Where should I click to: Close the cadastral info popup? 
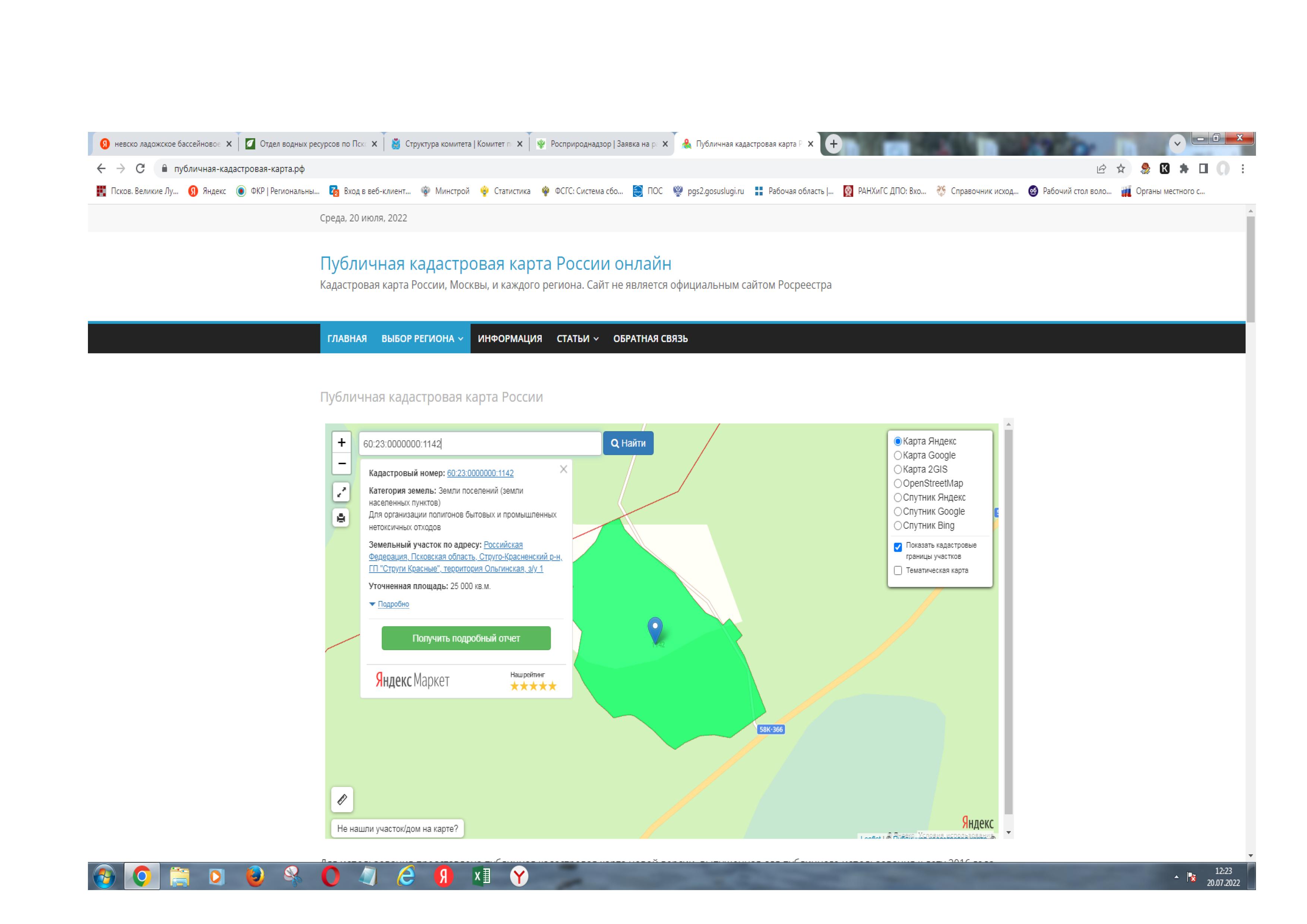pyautogui.click(x=564, y=470)
